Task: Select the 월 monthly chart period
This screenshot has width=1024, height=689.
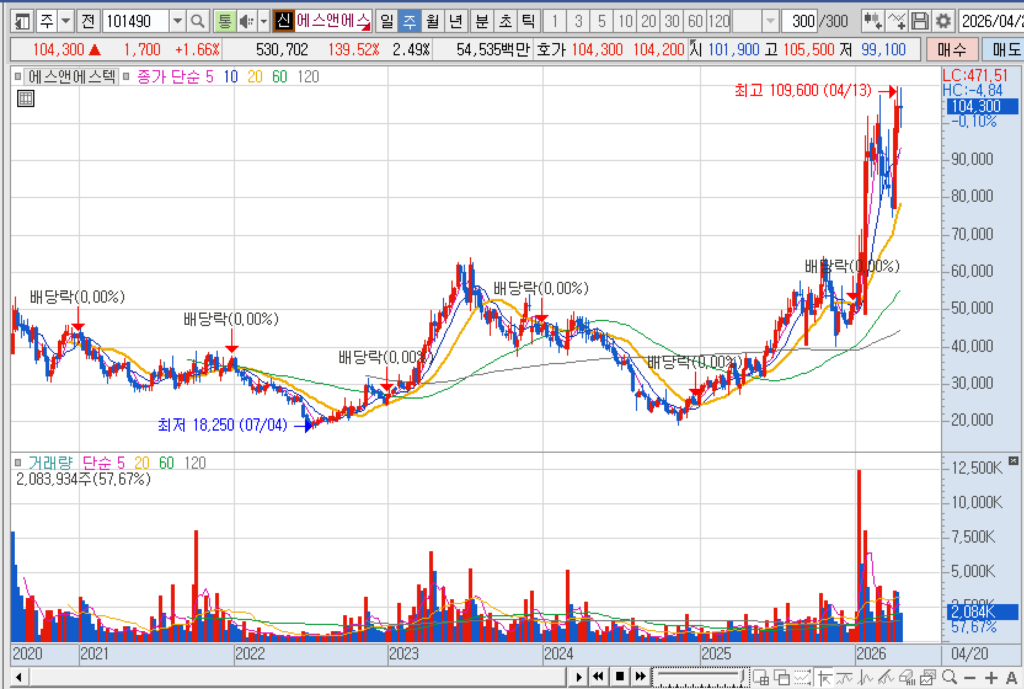Action: (x=432, y=22)
